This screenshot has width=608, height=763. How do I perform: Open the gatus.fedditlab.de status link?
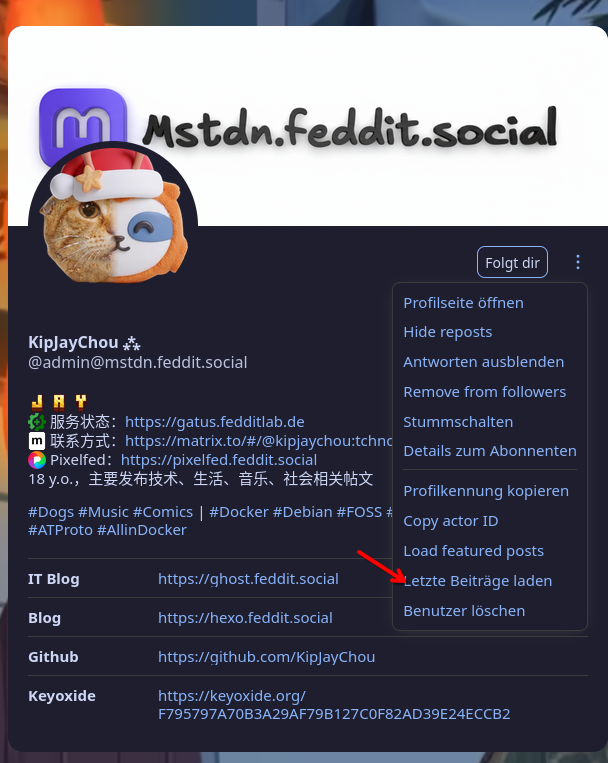pyautogui.click(x=215, y=422)
